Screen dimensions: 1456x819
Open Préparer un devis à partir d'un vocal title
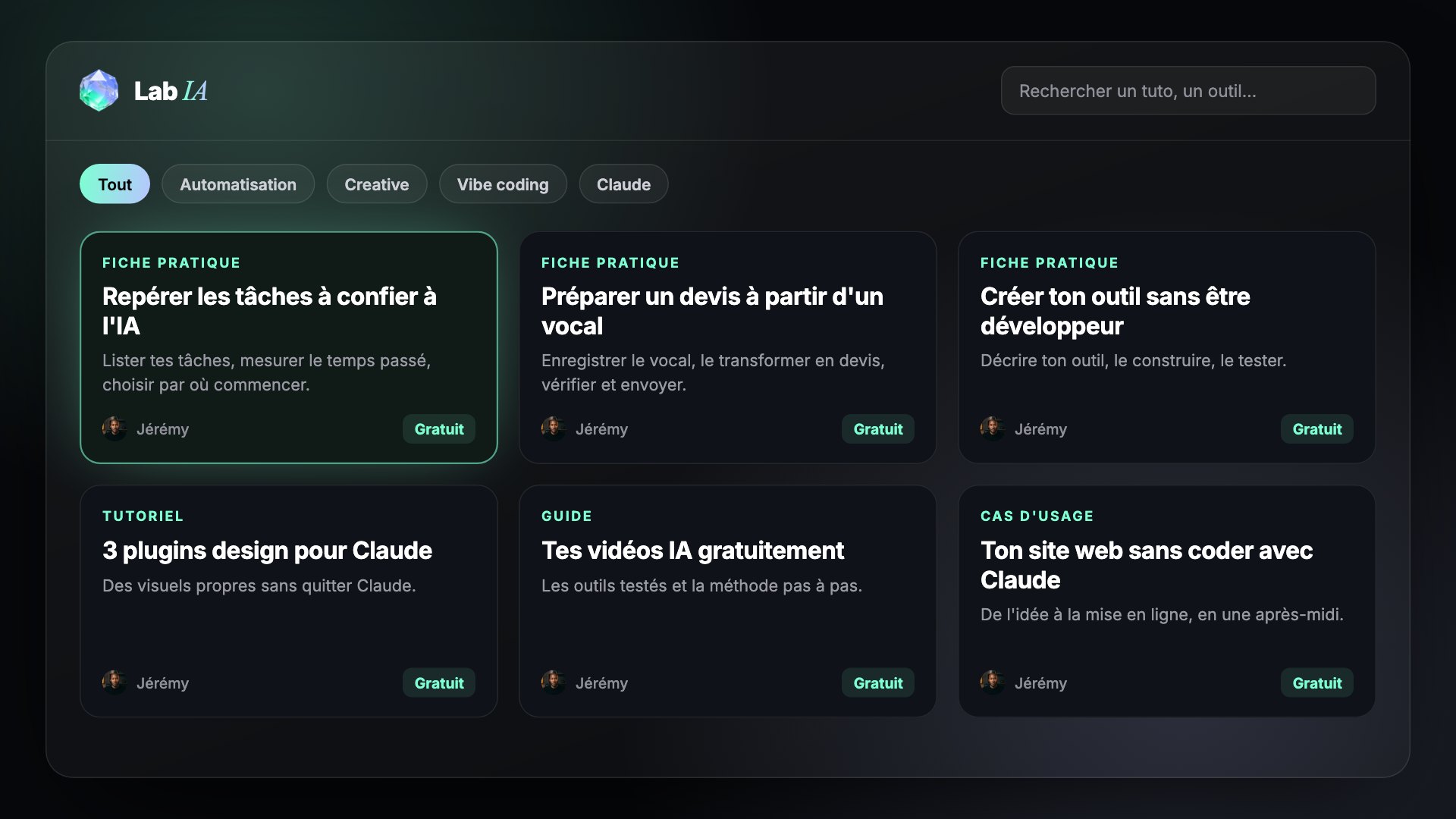click(712, 311)
